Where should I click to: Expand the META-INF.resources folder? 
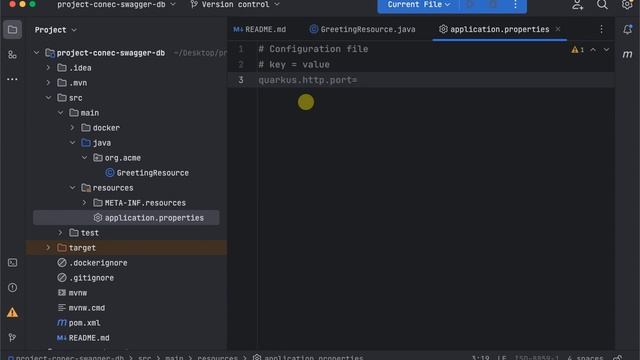84,203
